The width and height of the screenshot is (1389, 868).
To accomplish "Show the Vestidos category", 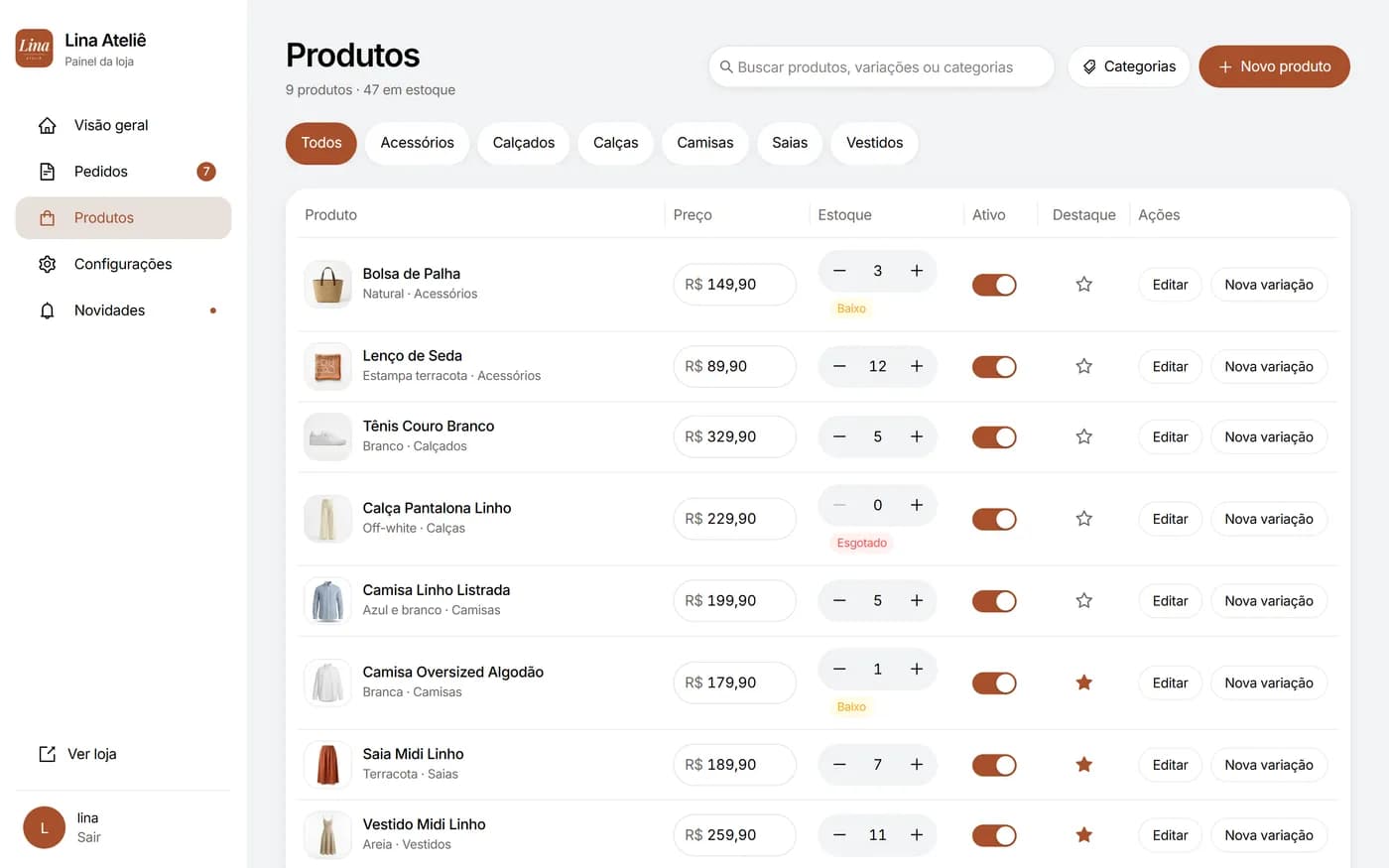I will [875, 143].
